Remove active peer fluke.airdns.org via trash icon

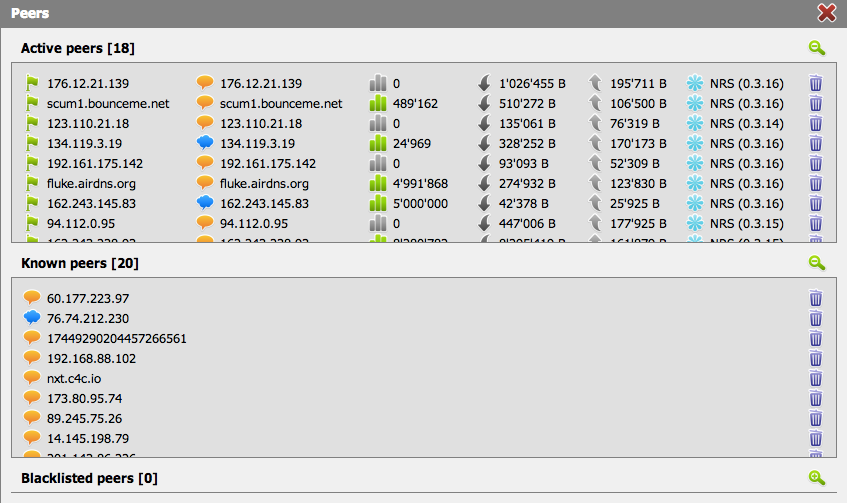pyautogui.click(x=816, y=183)
